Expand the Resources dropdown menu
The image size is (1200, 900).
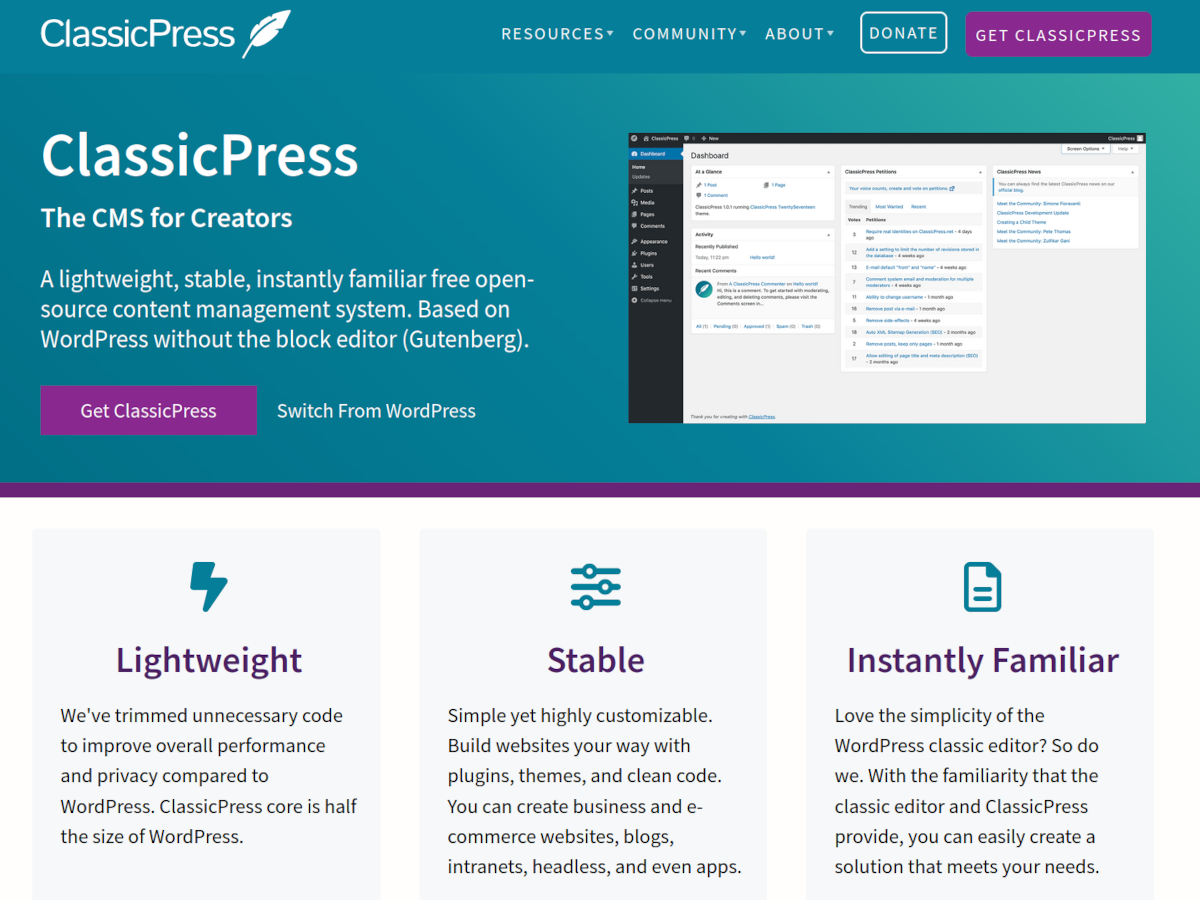click(x=557, y=34)
